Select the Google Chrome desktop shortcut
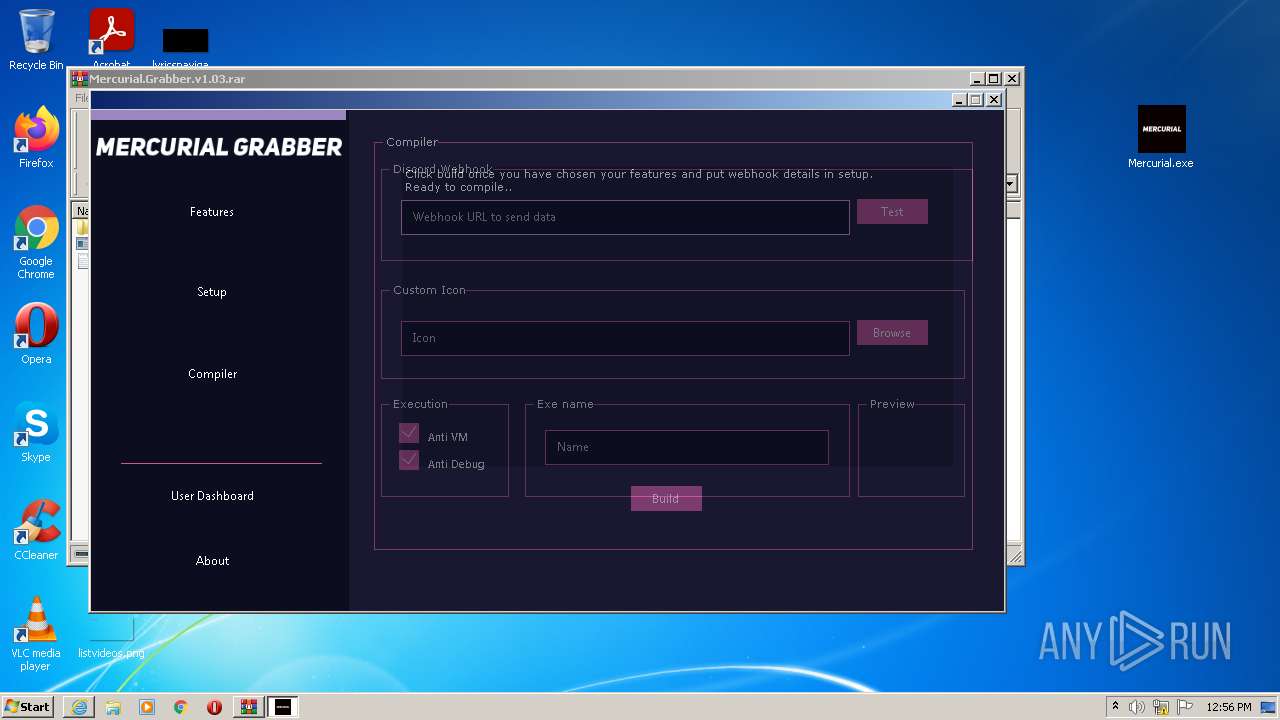Image resolution: width=1280 pixels, height=720 pixels. pyautogui.click(x=36, y=243)
